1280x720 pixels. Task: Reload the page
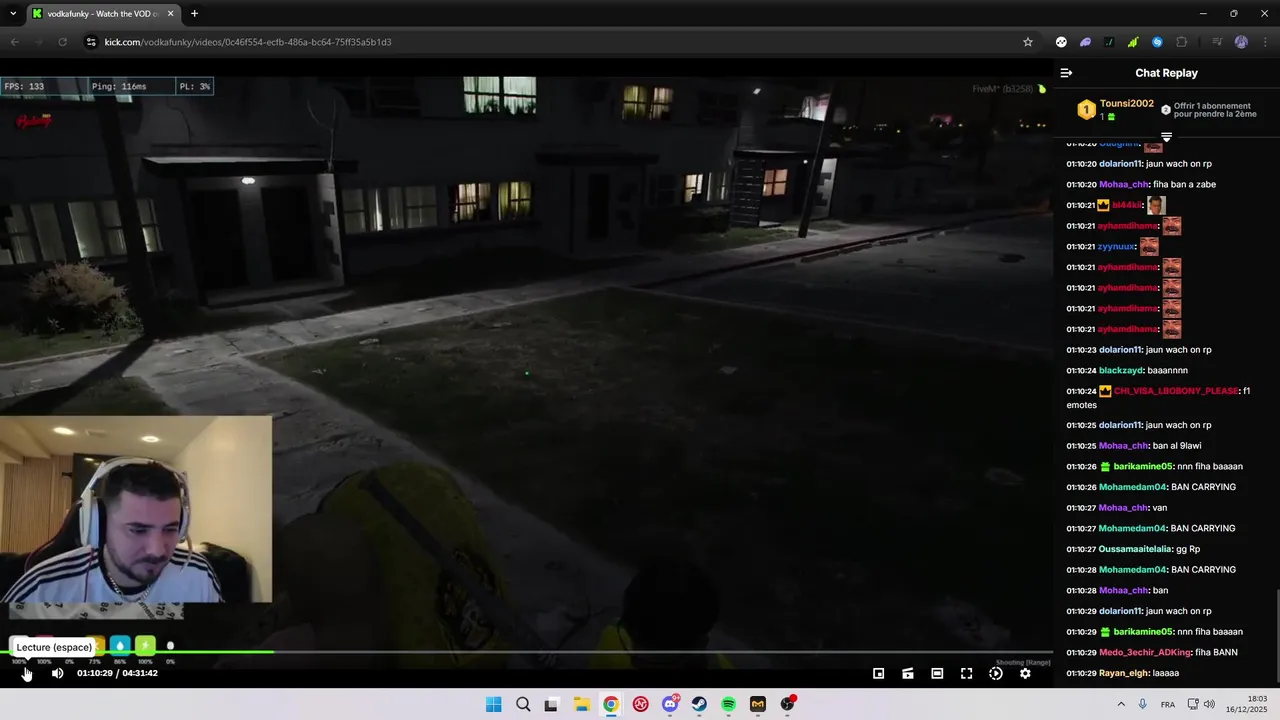click(62, 42)
